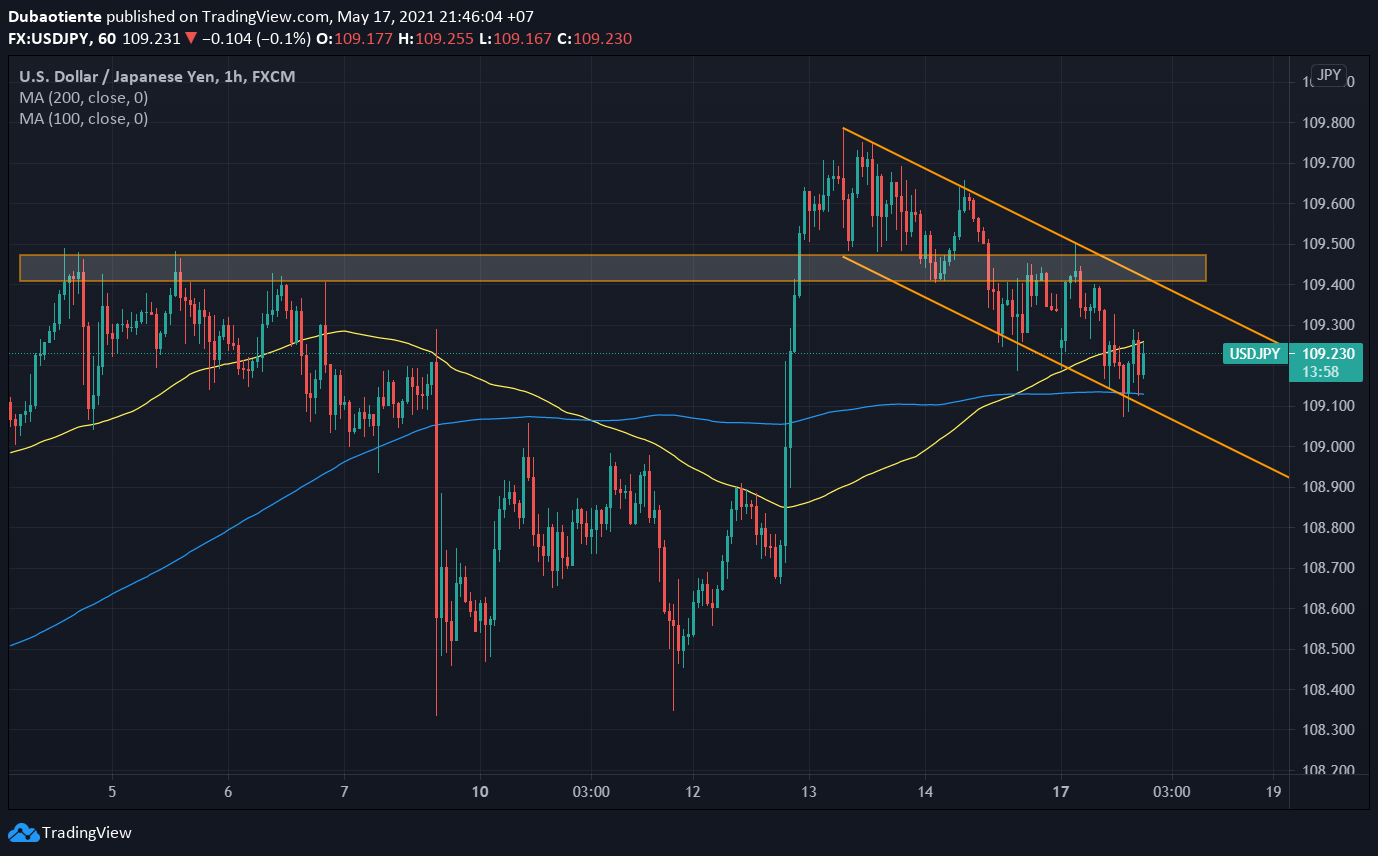Click the L:109.167 low value in header

(x=514, y=39)
